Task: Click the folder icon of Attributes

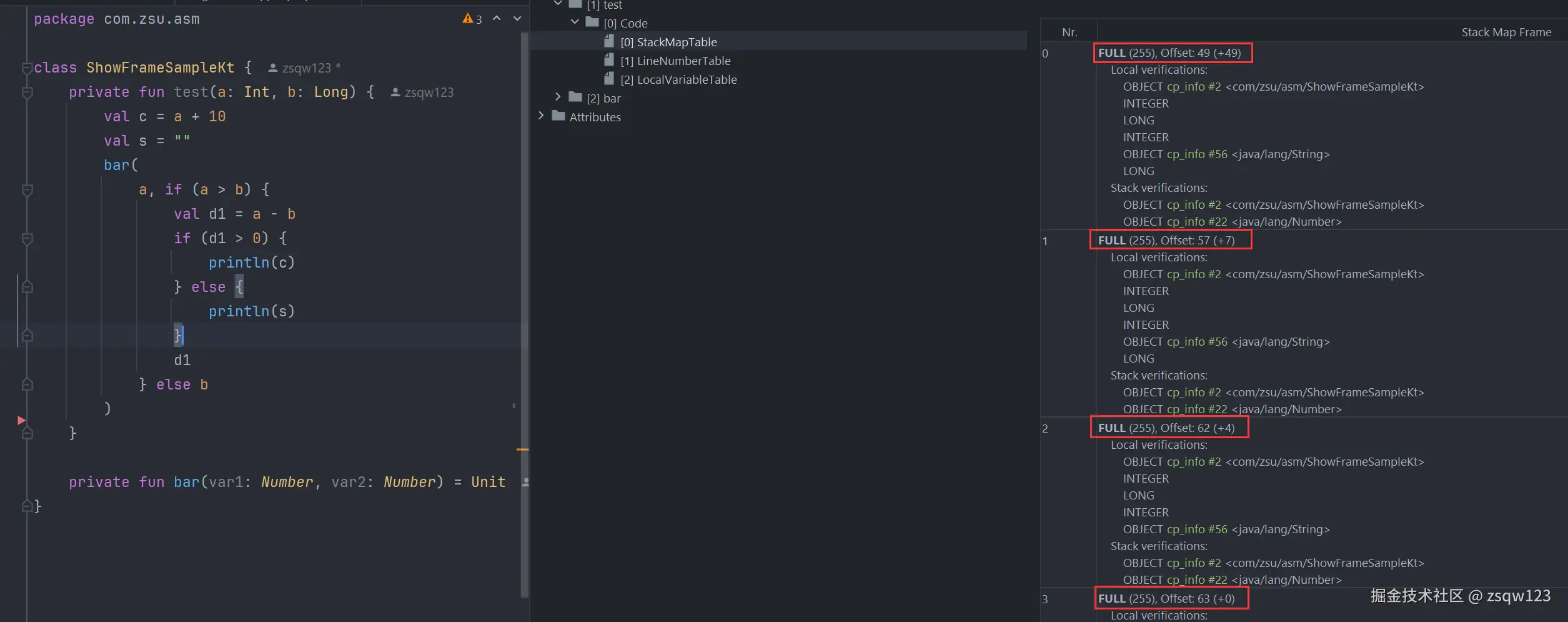Action: coord(558,116)
